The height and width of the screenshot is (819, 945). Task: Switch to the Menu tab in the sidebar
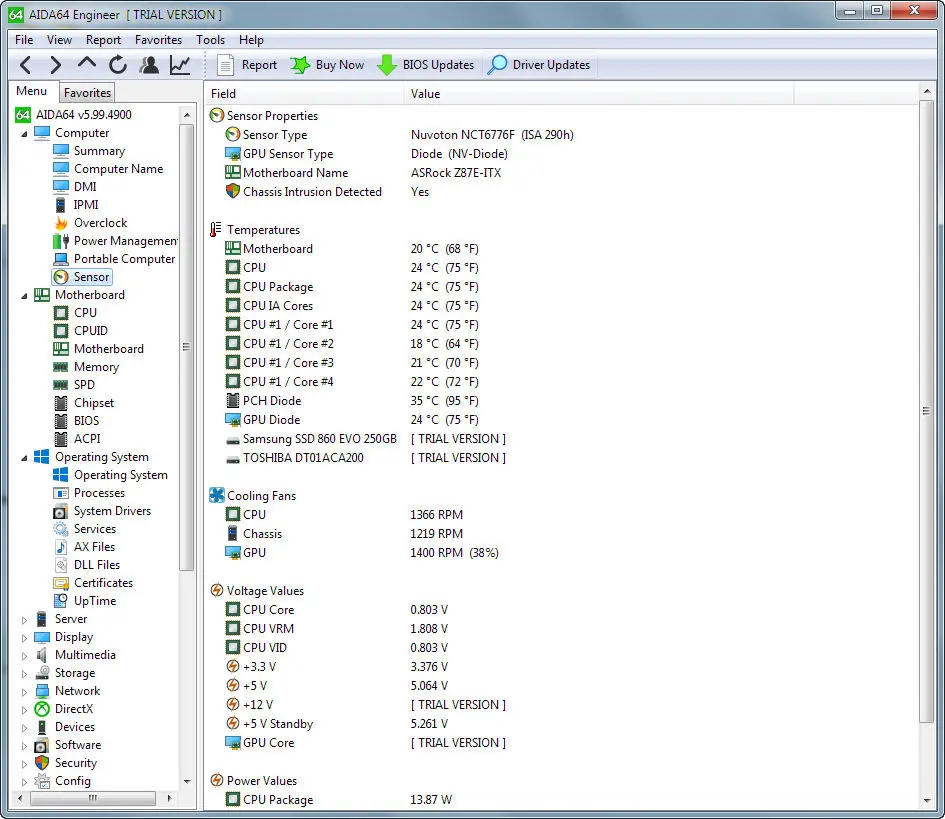32,91
